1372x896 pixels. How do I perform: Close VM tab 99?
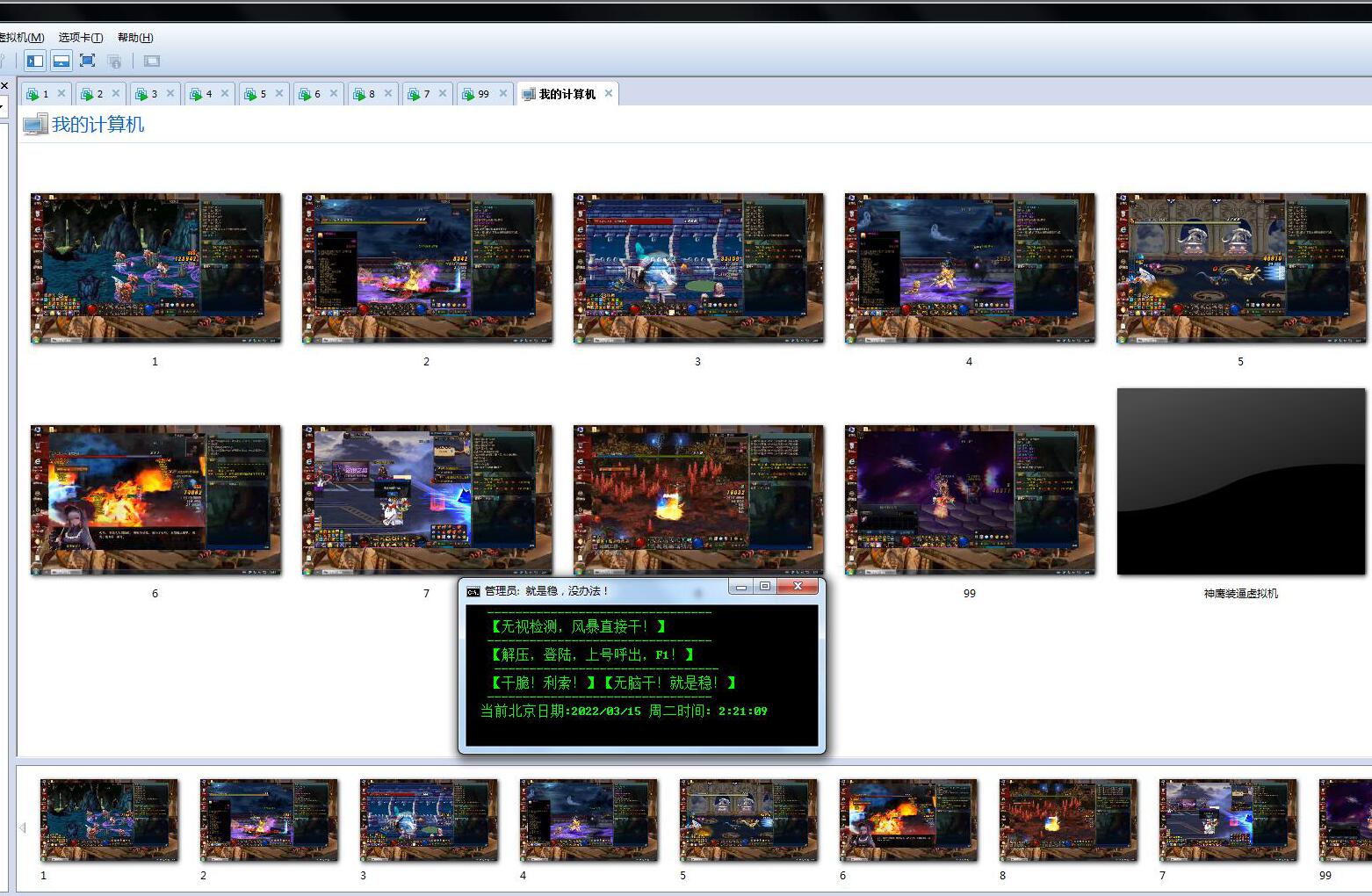click(503, 93)
